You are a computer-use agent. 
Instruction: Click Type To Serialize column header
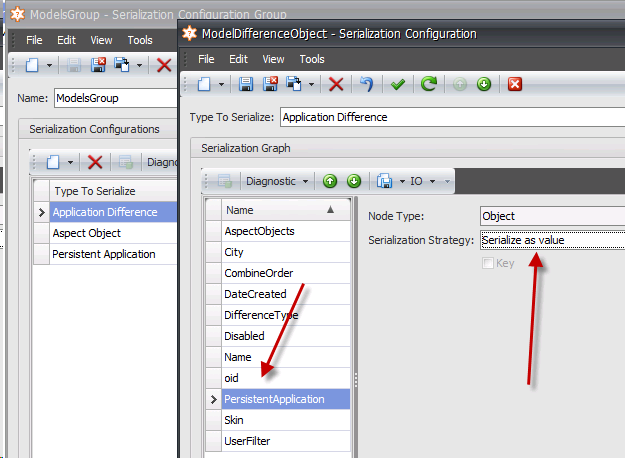coord(113,191)
